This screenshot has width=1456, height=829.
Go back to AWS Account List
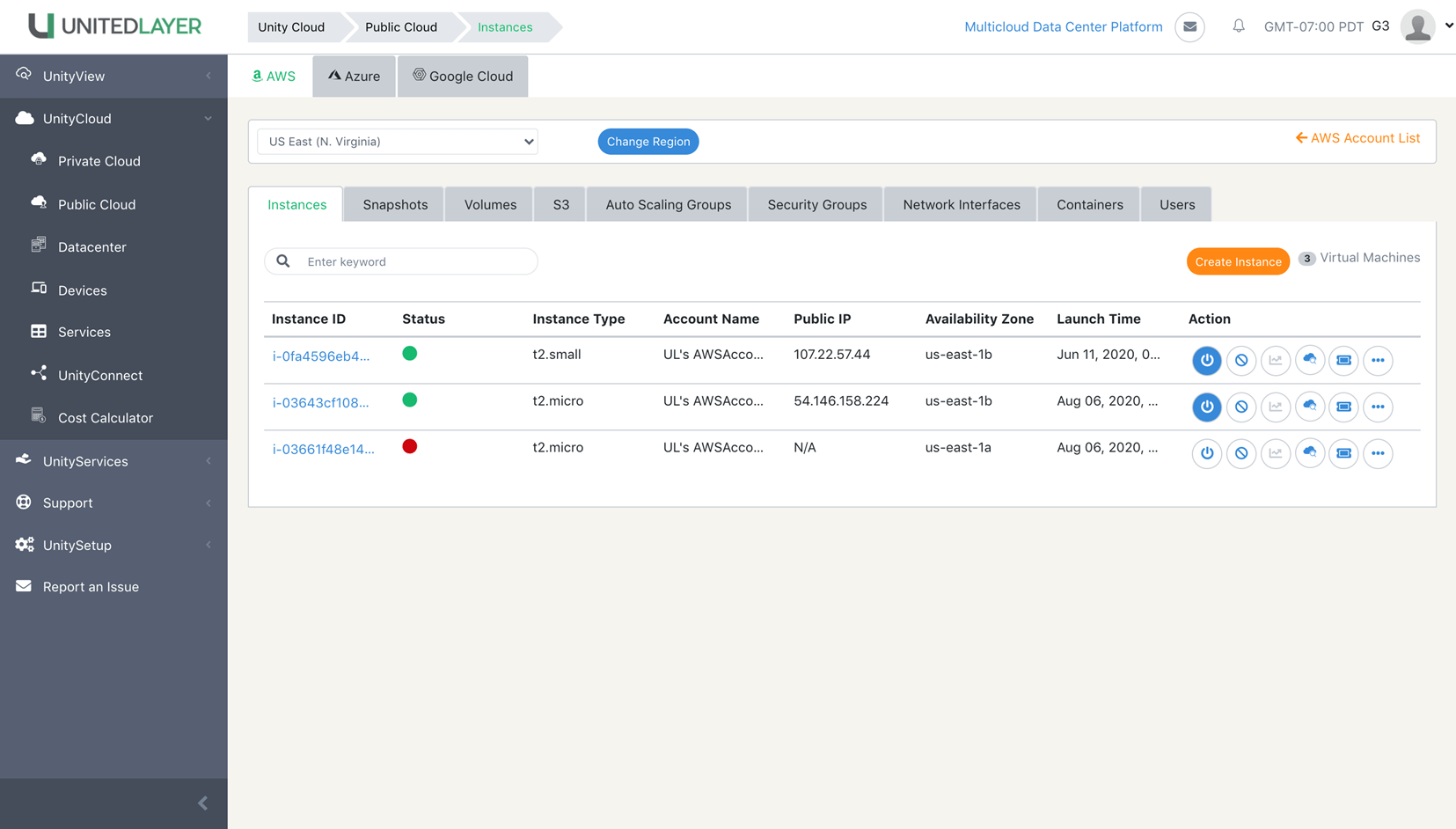click(1357, 138)
